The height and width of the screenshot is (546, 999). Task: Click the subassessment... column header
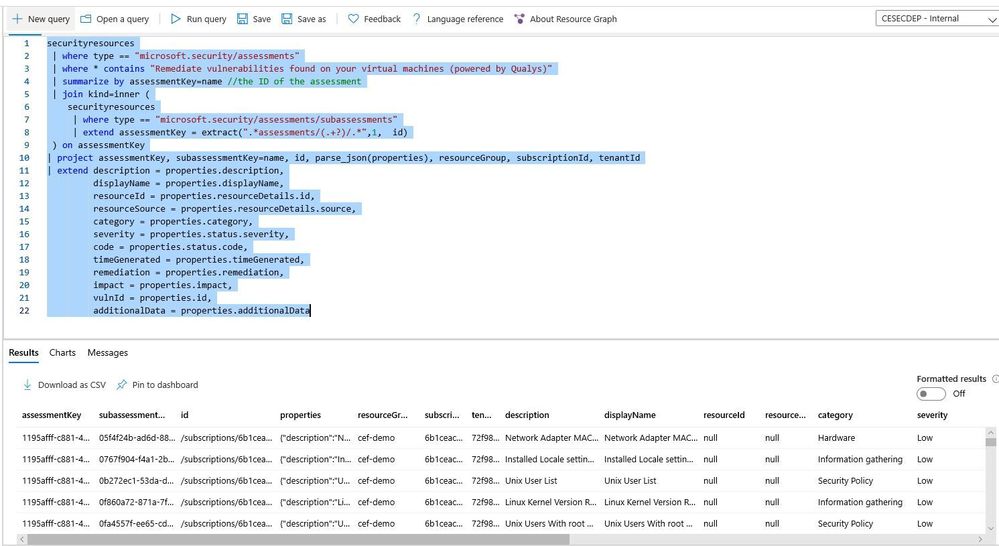[132, 415]
